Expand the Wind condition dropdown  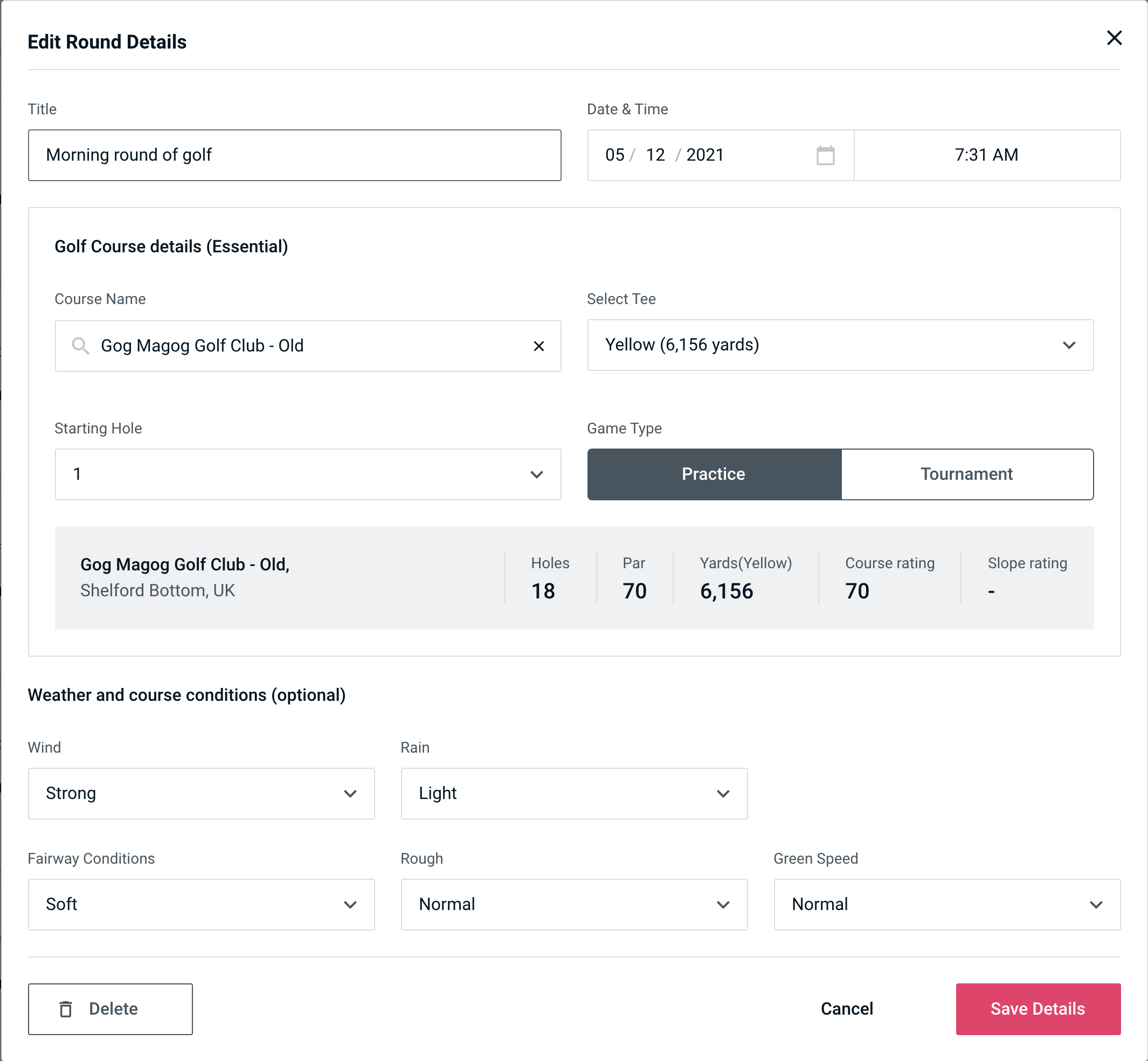pyautogui.click(x=350, y=793)
